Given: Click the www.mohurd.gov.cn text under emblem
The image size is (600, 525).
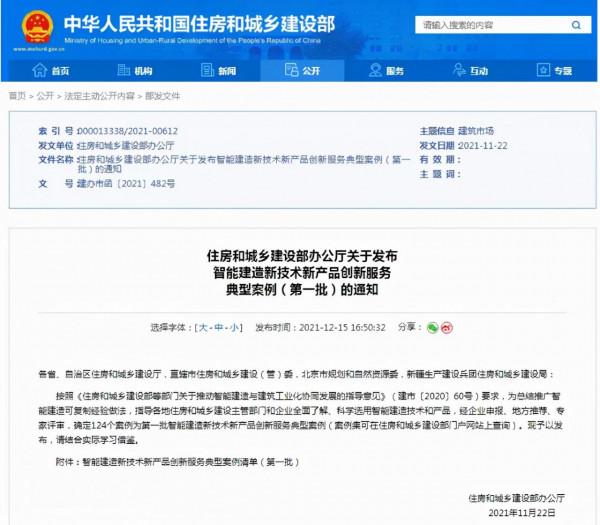Looking at the screenshot, I should pyautogui.click(x=39, y=49).
